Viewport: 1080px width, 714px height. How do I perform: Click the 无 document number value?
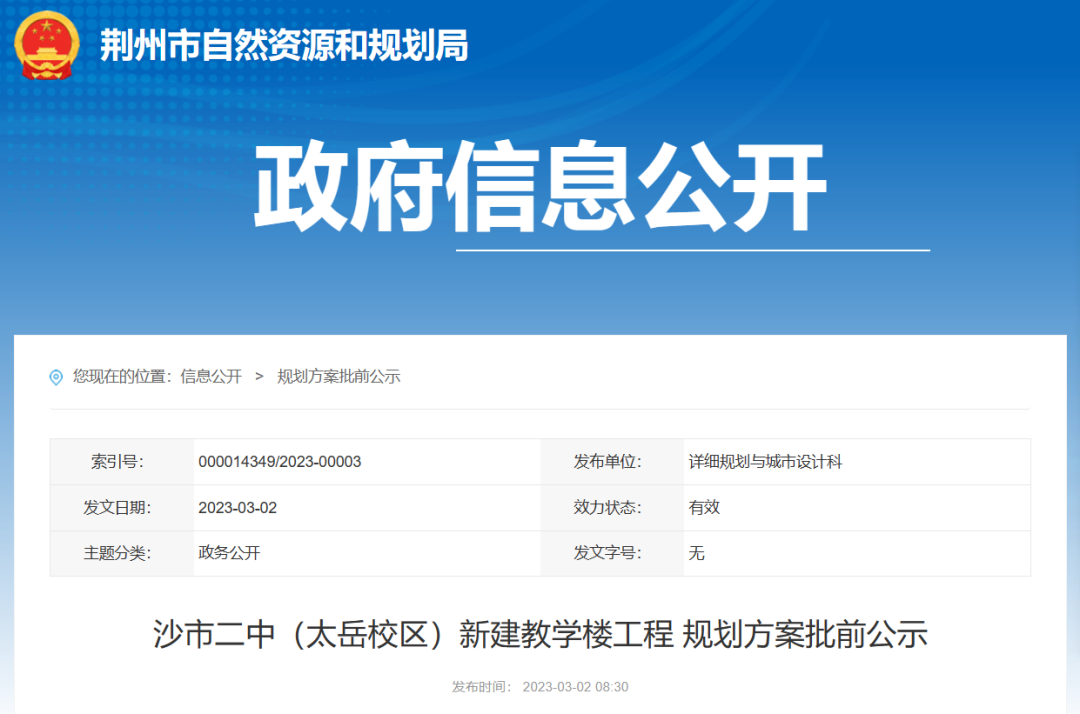(x=696, y=553)
